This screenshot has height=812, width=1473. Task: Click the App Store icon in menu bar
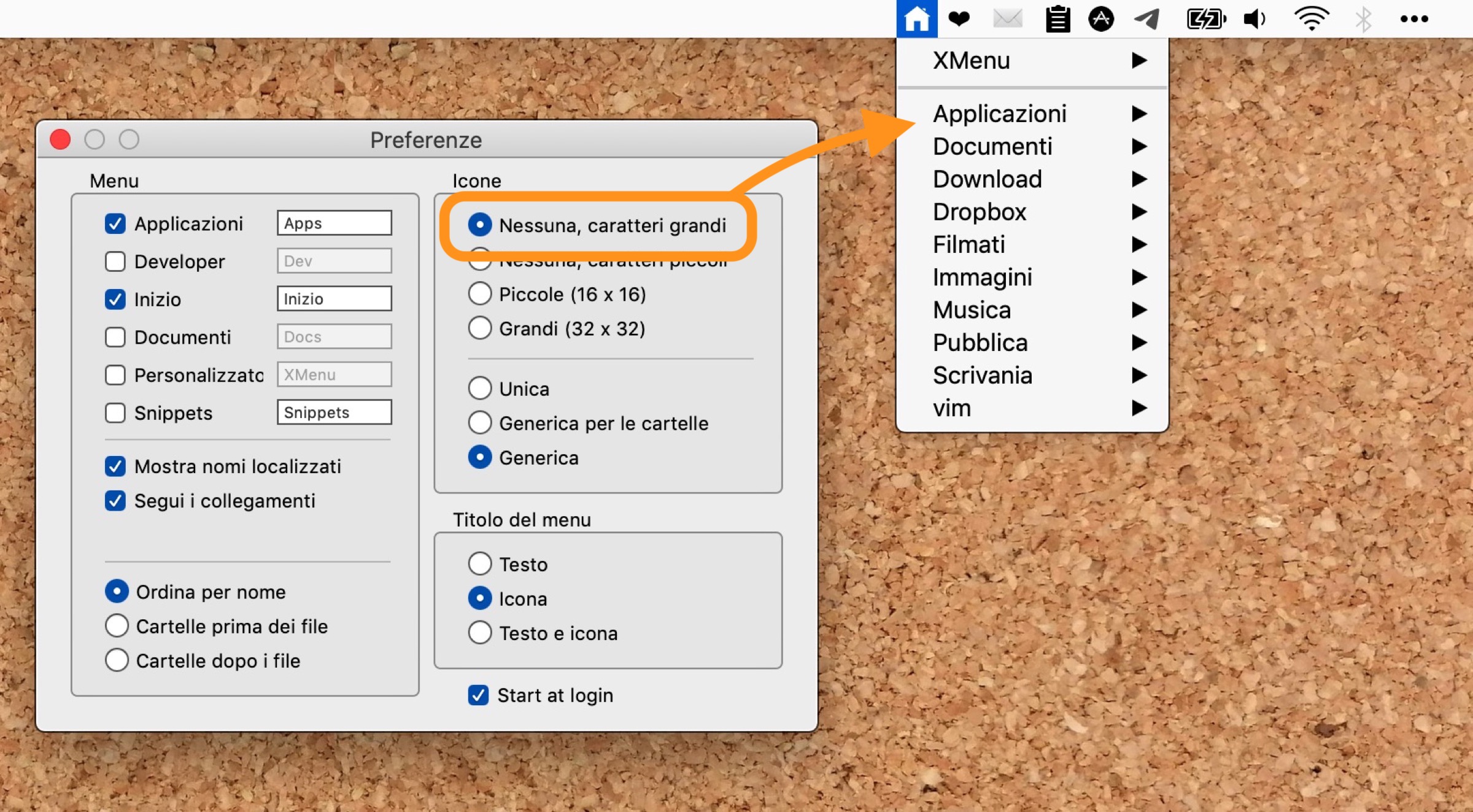(1101, 19)
